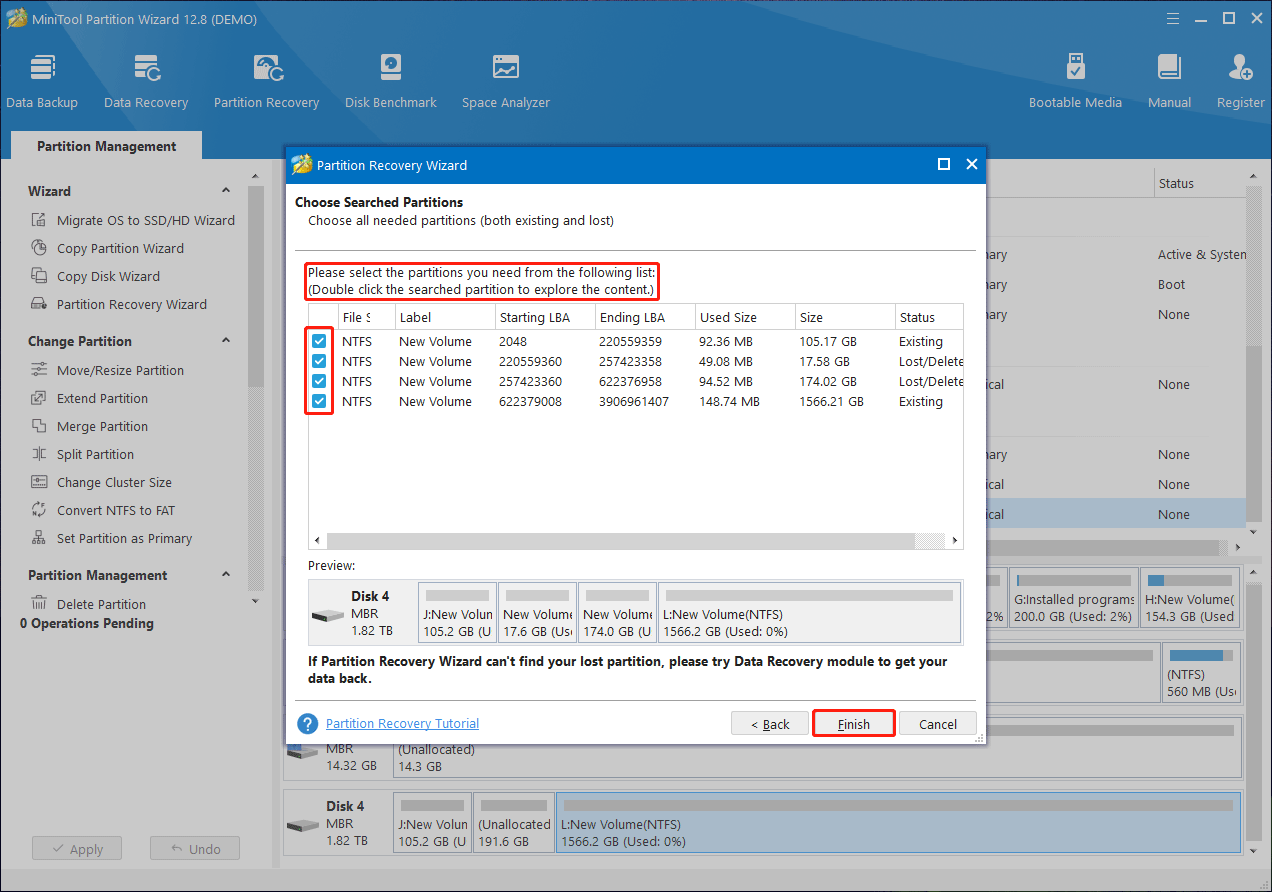Click the Apply button

(x=76, y=849)
